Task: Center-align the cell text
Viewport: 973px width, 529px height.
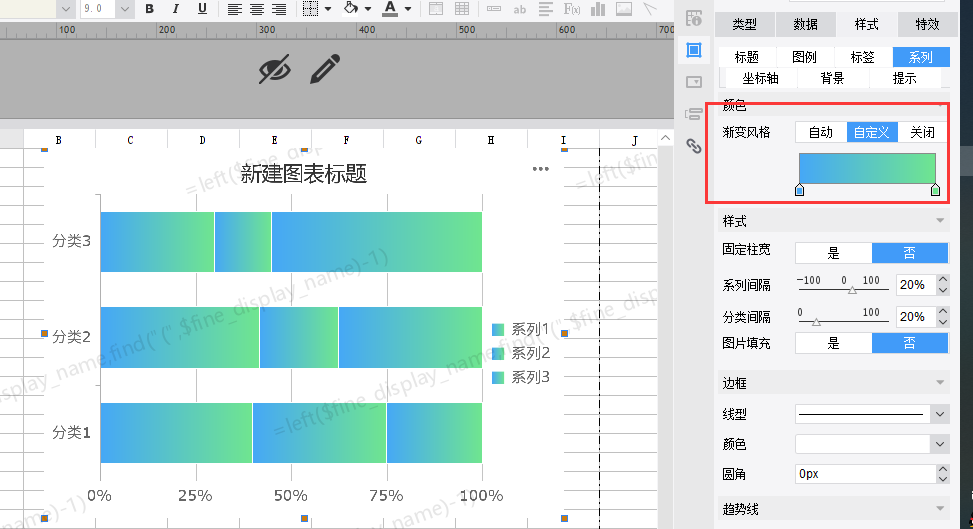Action: click(x=257, y=9)
